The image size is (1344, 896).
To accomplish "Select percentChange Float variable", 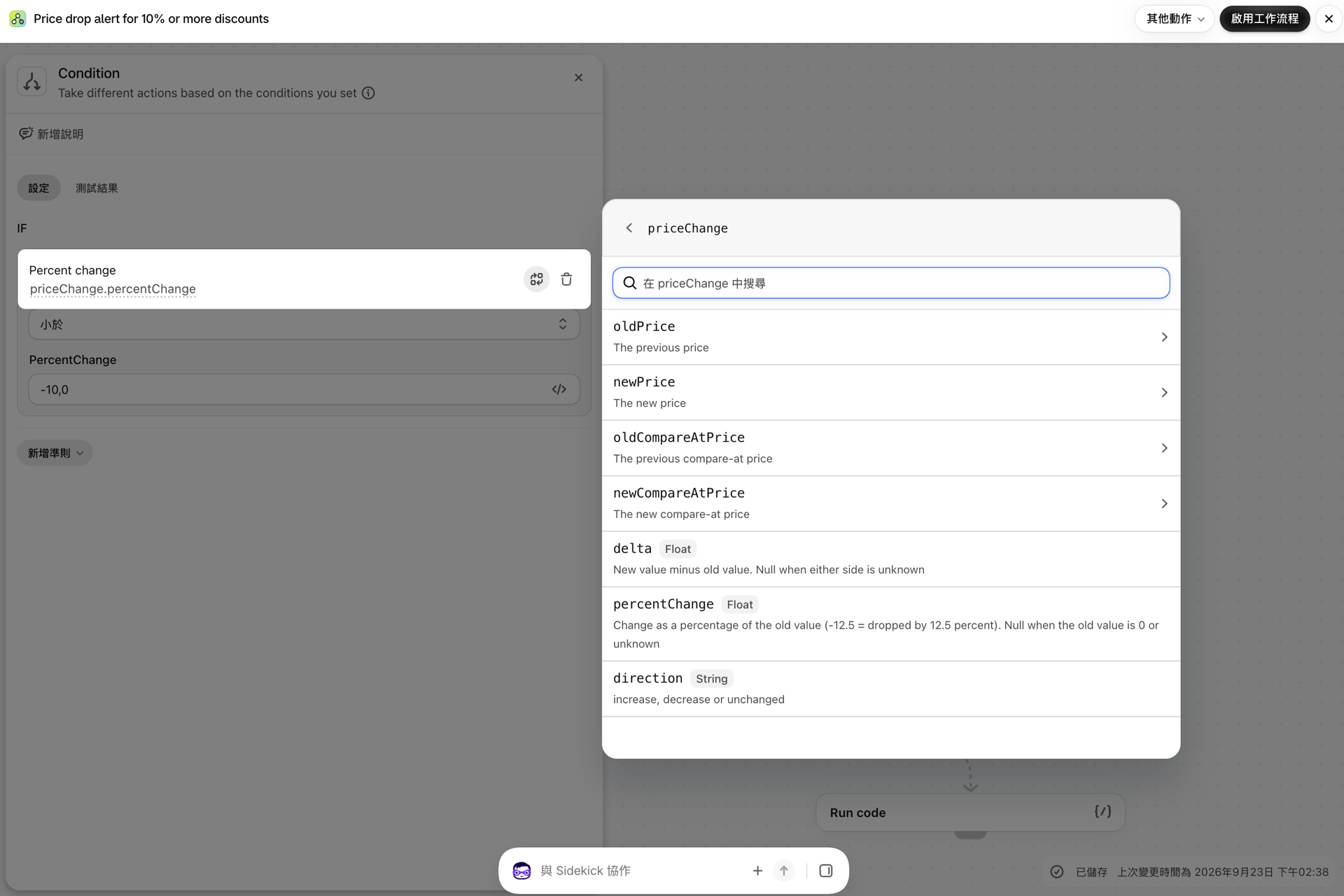I will [x=890, y=624].
